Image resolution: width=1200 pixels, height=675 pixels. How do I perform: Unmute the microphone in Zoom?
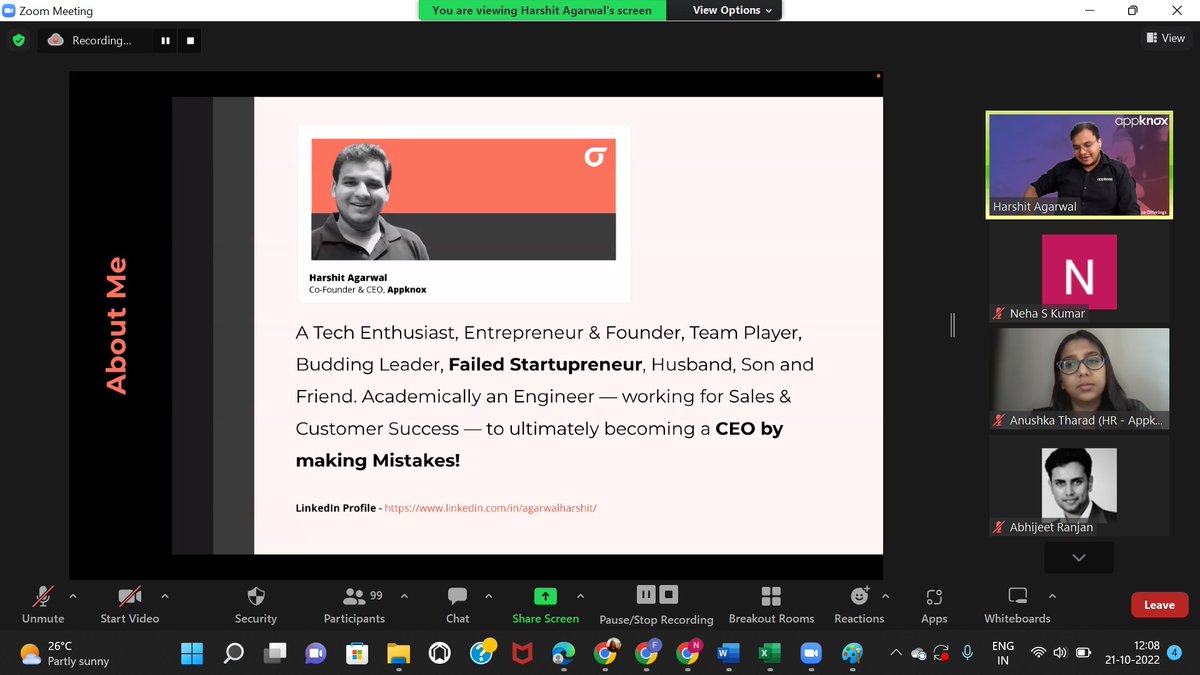43,604
